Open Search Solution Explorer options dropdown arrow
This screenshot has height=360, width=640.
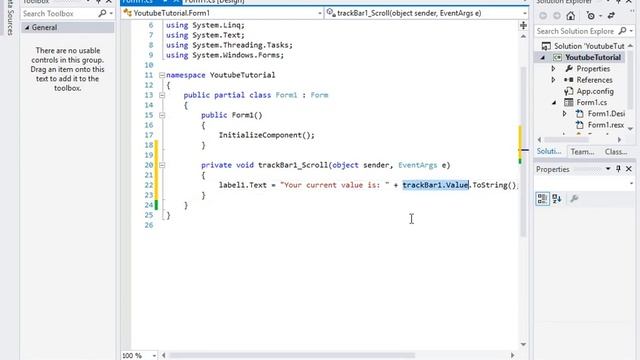631,31
